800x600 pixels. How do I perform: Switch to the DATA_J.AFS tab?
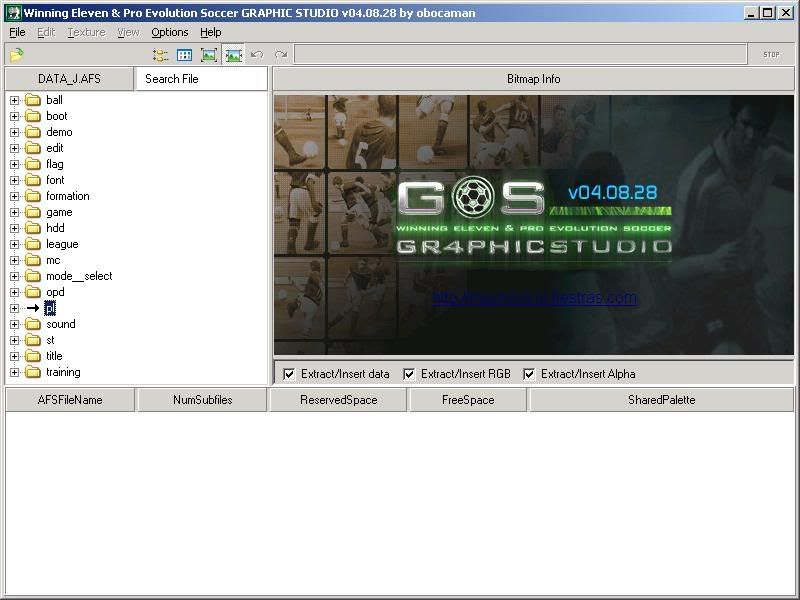[x=69, y=79]
